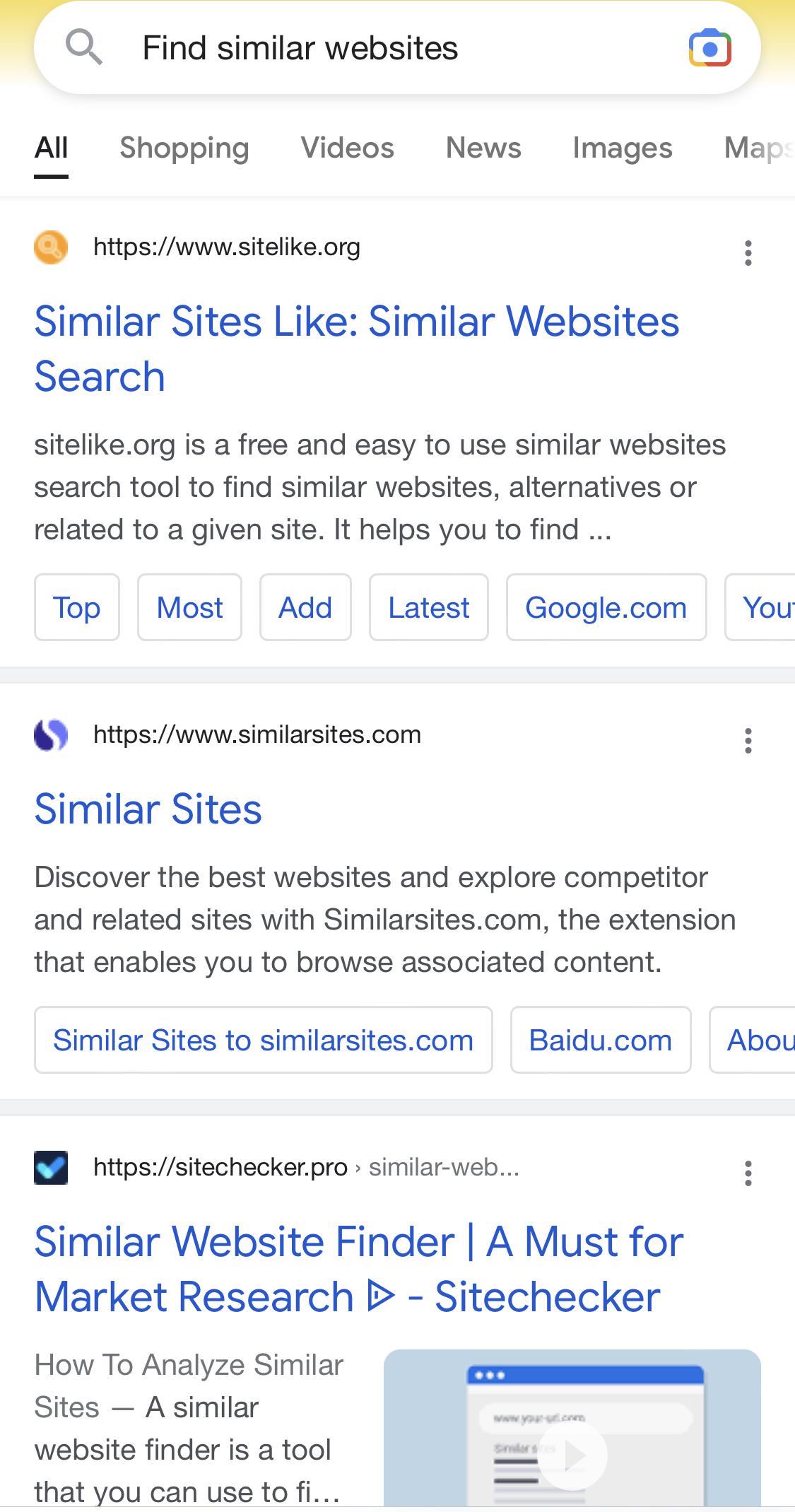Viewport: 795px width, 1512px height.
Task: Open more options for sitelike.org result
Action: click(x=748, y=253)
